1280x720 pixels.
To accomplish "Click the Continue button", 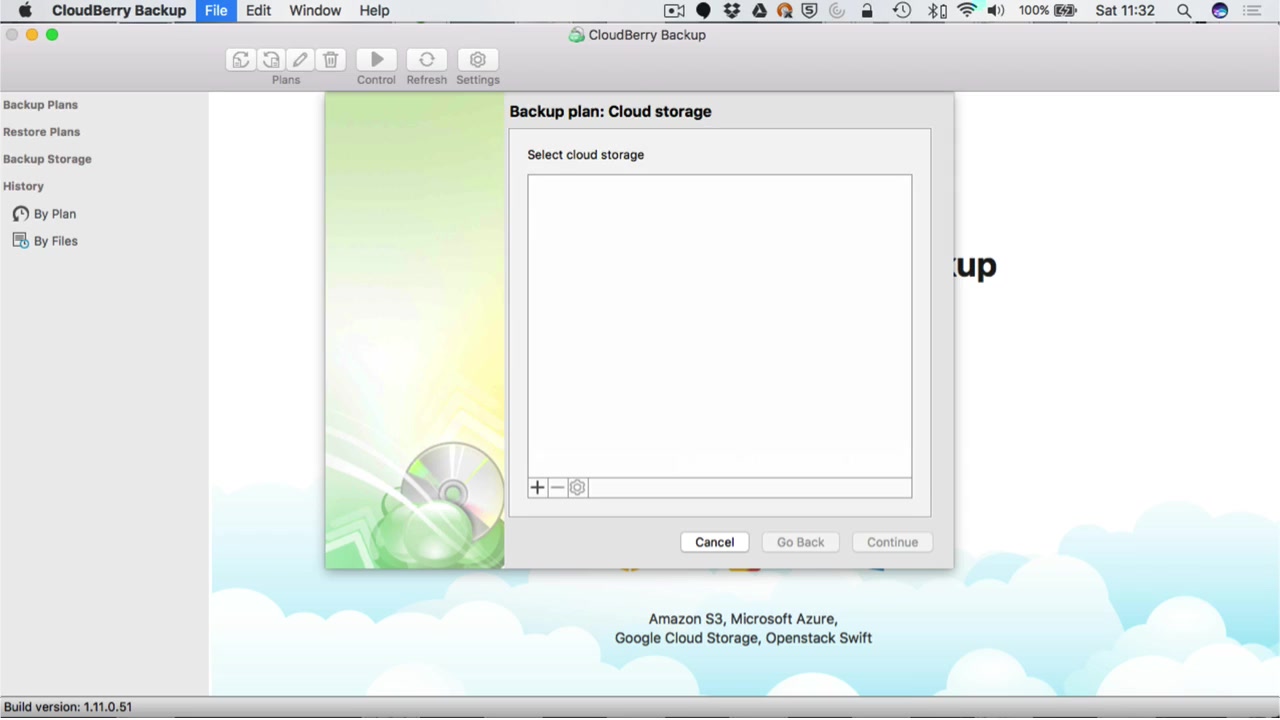I will click(x=892, y=542).
